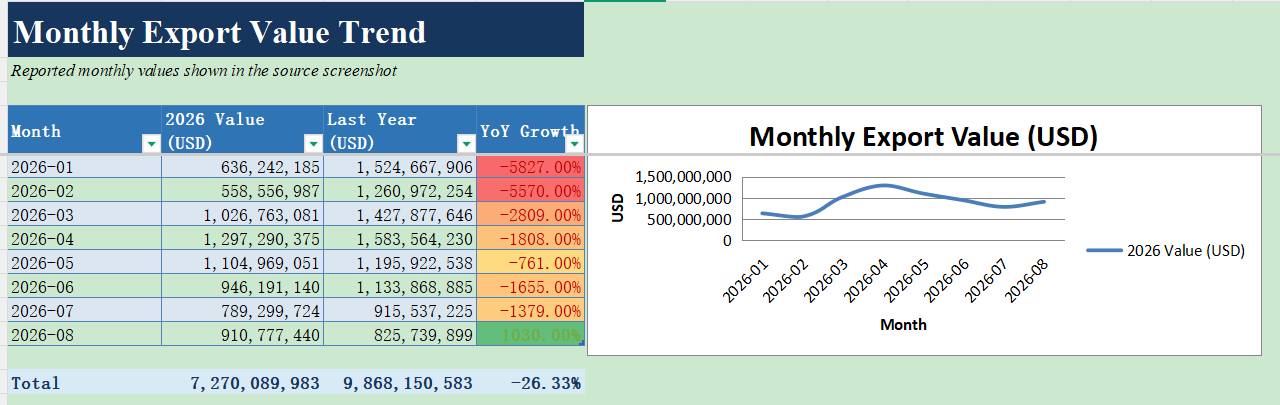Select the USD vertical axis title

[x=617, y=207]
